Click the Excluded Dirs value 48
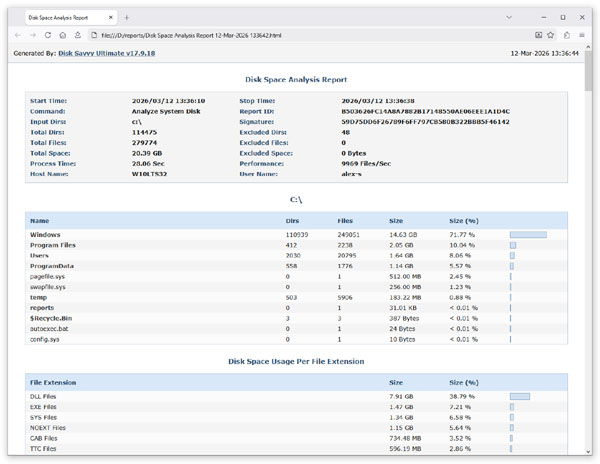600x464 pixels. pos(346,132)
